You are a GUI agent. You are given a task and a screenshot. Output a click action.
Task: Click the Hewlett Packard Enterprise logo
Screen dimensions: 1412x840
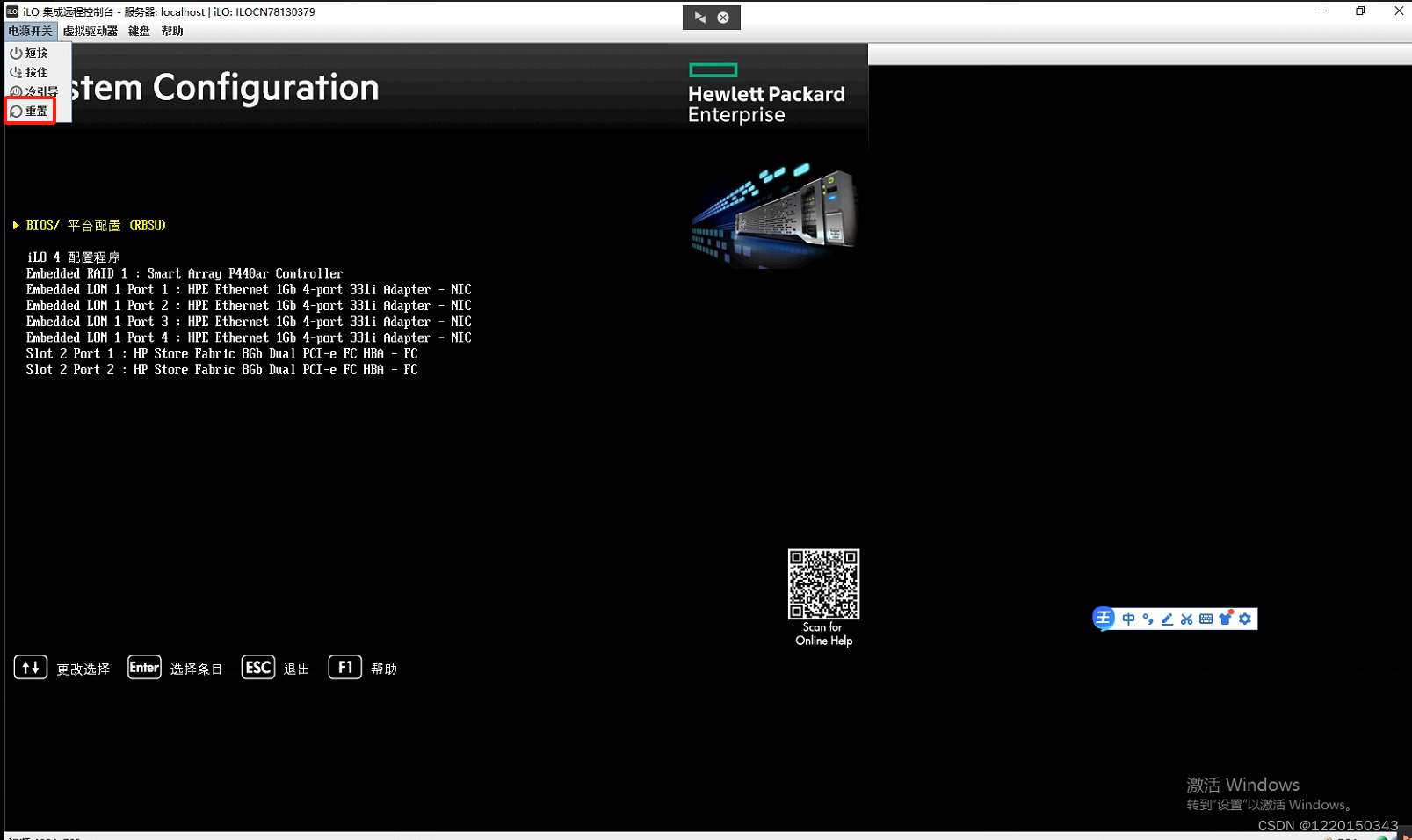766,93
